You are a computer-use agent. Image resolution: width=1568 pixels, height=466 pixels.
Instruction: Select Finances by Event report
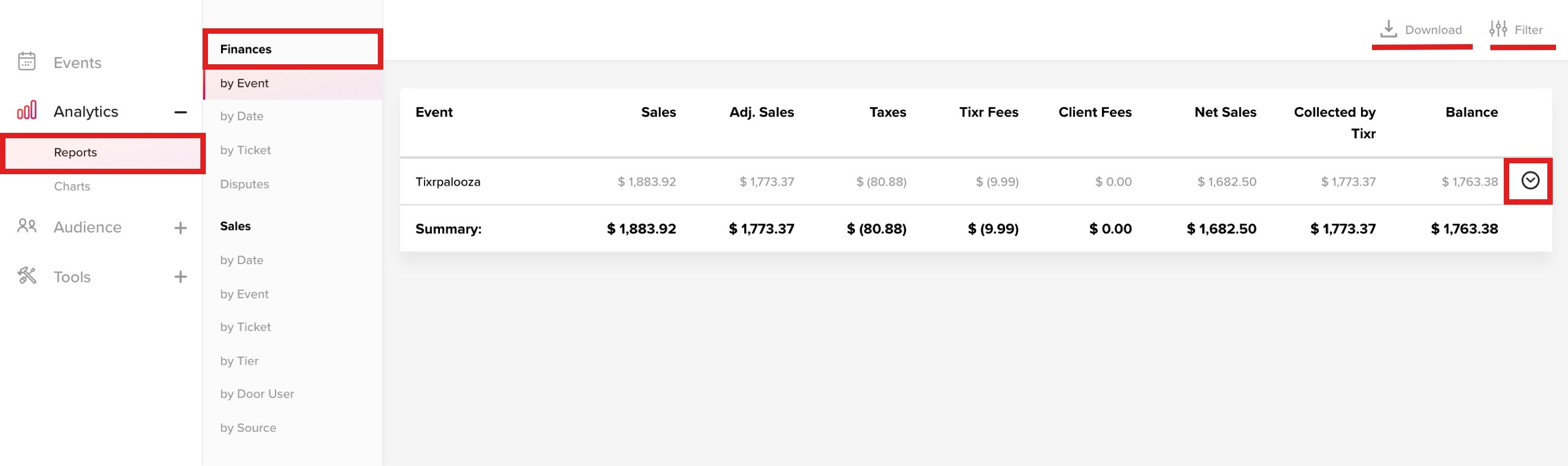(x=293, y=83)
